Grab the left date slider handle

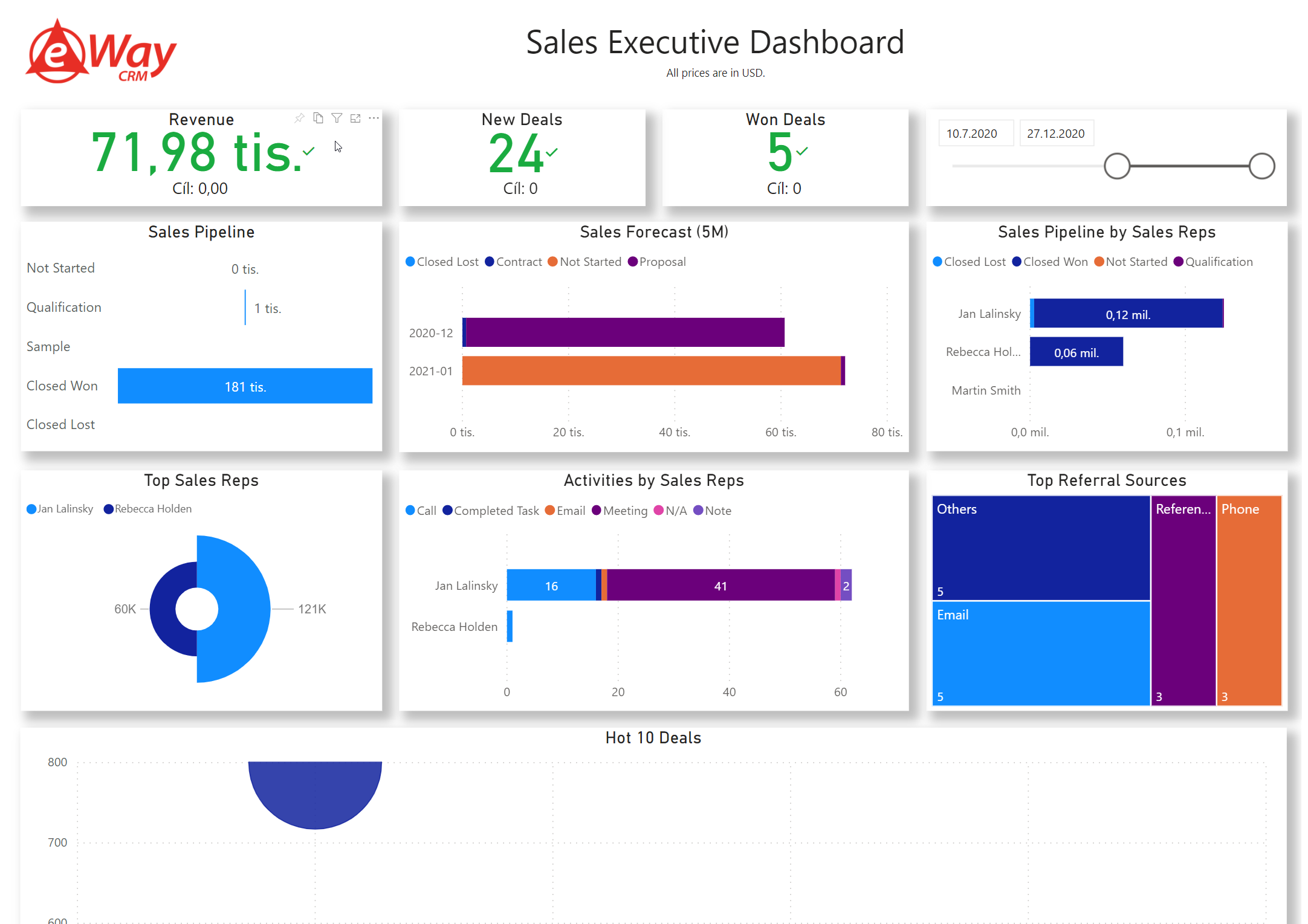click(1116, 166)
